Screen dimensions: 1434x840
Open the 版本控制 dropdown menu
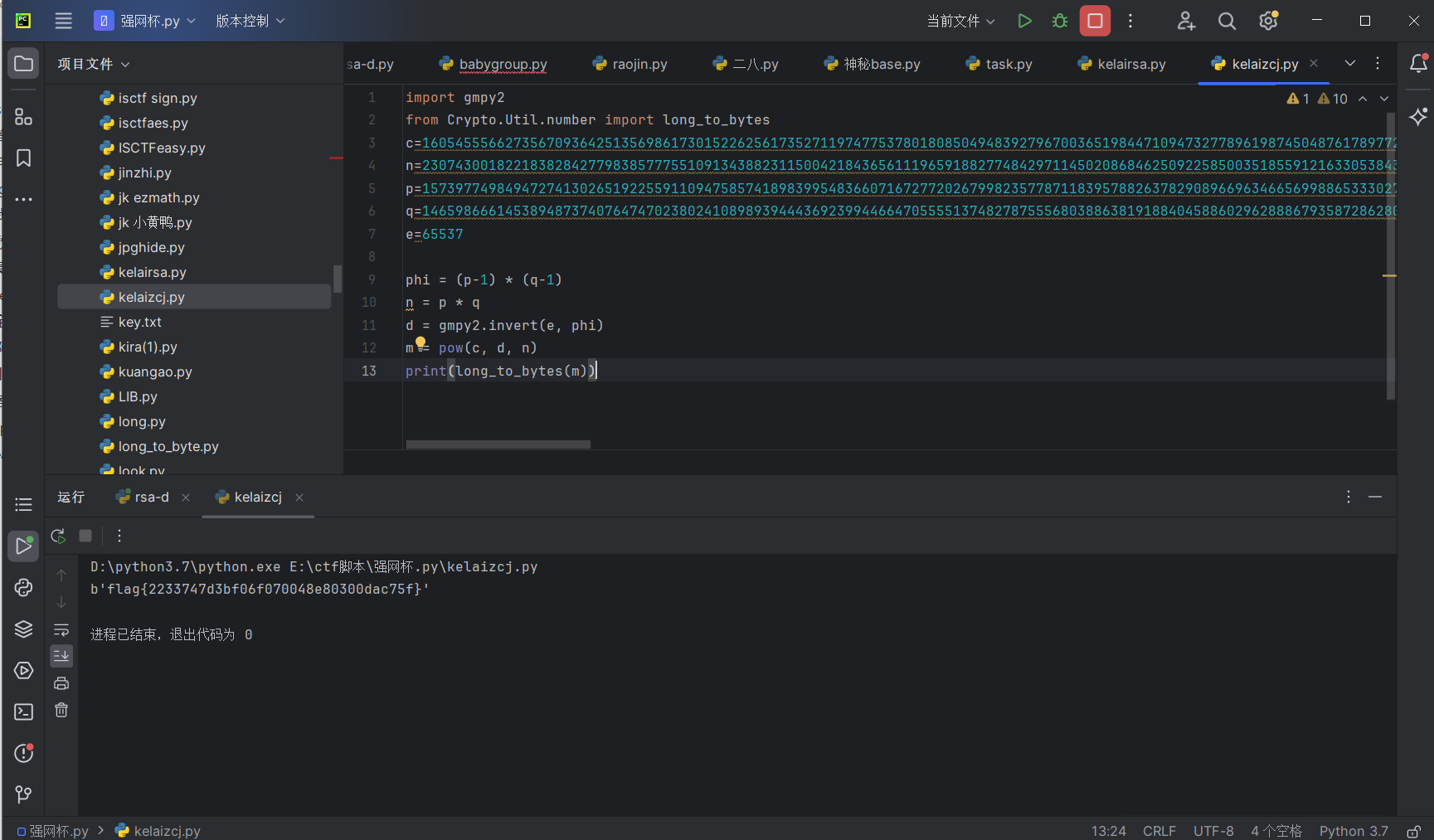pyautogui.click(x=250, y=21)
